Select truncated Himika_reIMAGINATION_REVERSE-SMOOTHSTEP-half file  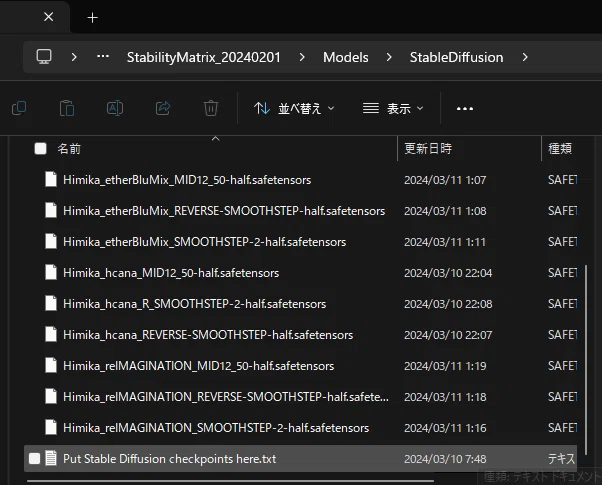tap(226, 397)
